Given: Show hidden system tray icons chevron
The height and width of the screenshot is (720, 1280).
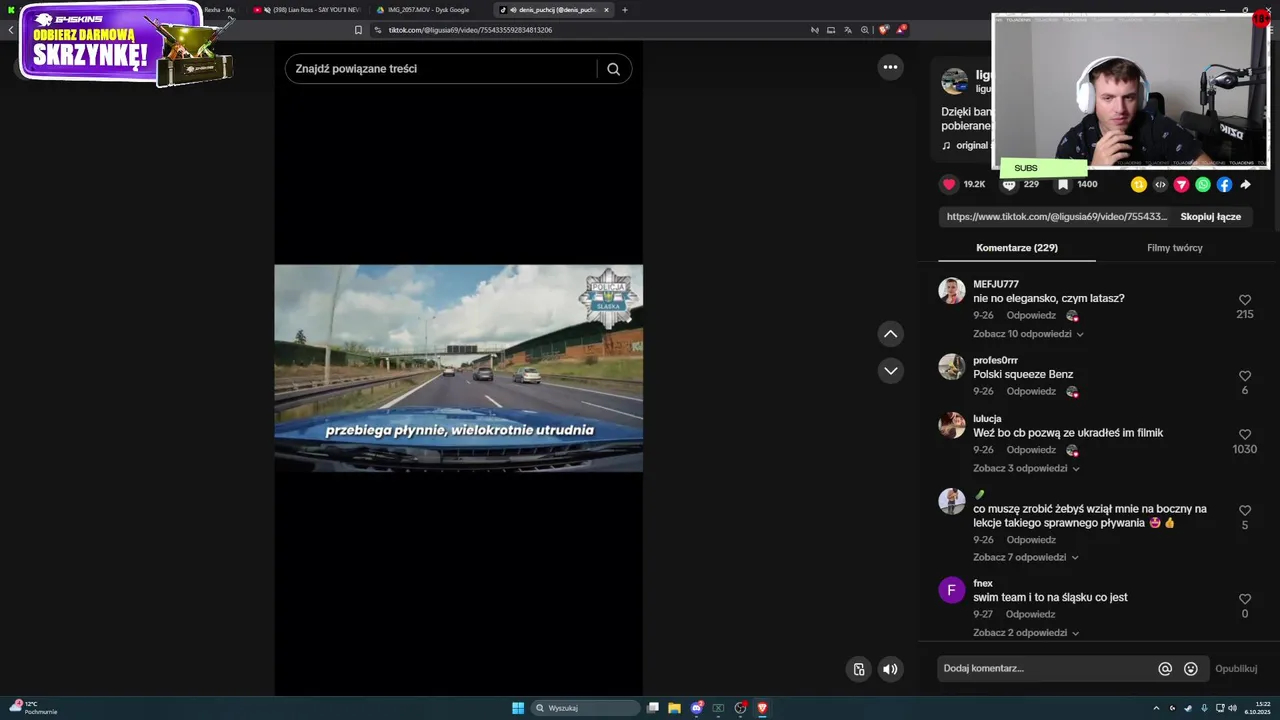Looking at the screenshot, I should (1157, 708).
